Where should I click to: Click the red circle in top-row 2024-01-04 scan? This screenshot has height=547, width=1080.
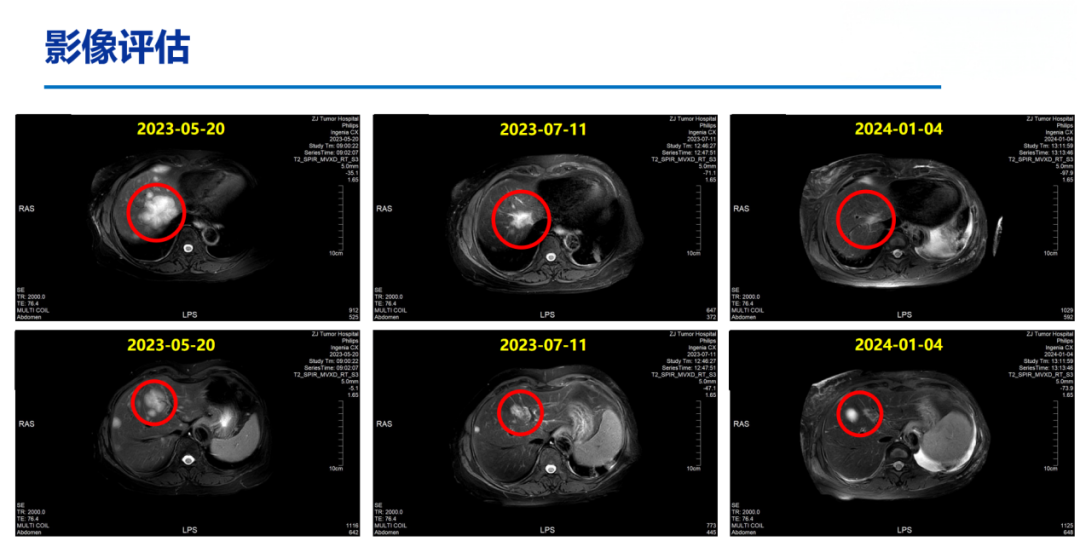pyautogui.click(x=866, y=219)
